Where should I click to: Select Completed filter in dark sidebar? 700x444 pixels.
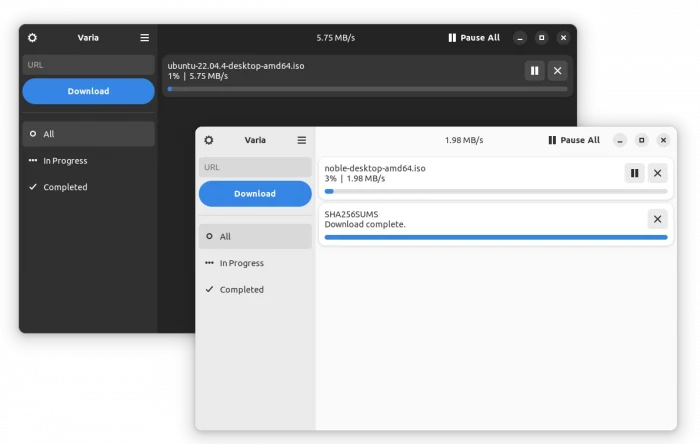click(x=65, y=187)
